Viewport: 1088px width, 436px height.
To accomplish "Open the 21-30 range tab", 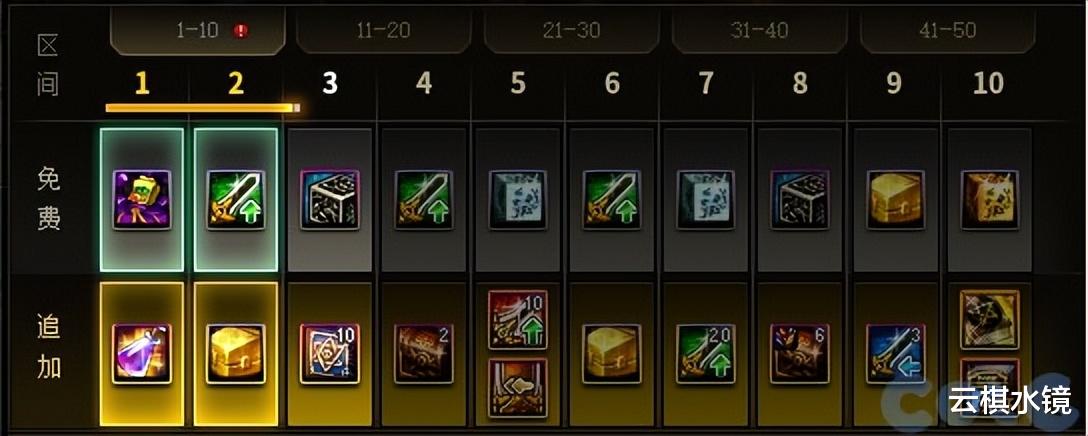I will [x=572, y=31].
